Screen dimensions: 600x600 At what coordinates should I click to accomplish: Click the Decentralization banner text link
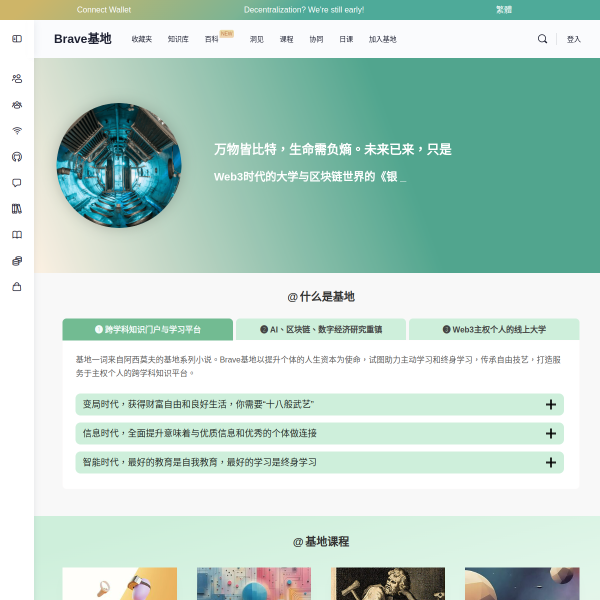[304, 10]
